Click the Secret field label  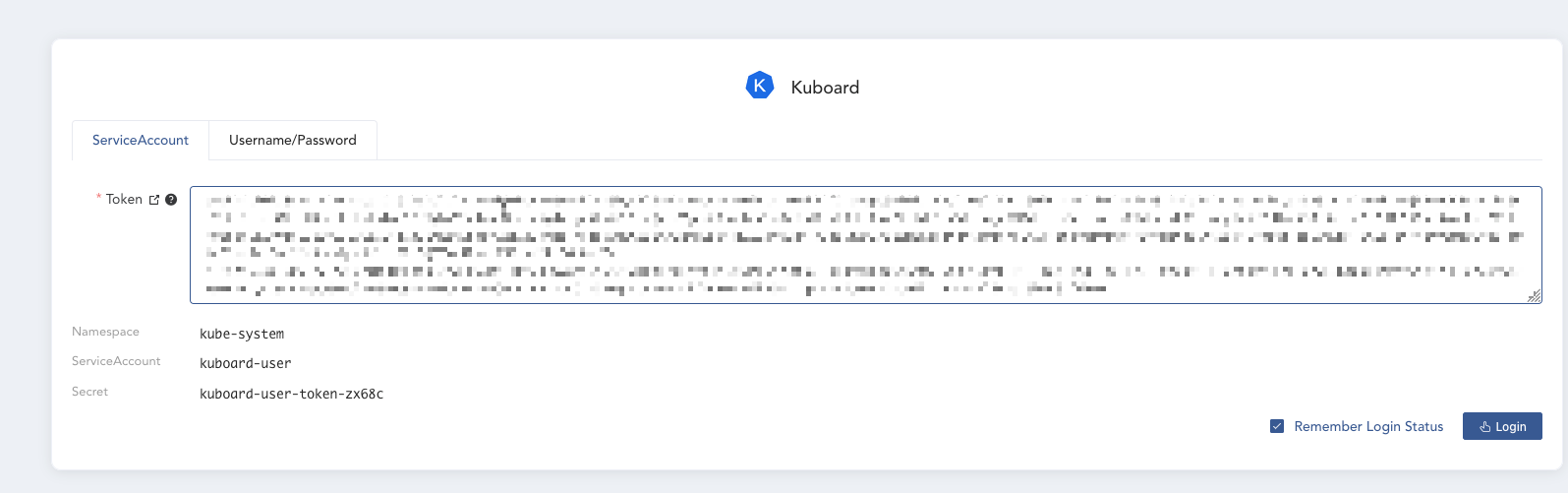(x=89, y=392)
